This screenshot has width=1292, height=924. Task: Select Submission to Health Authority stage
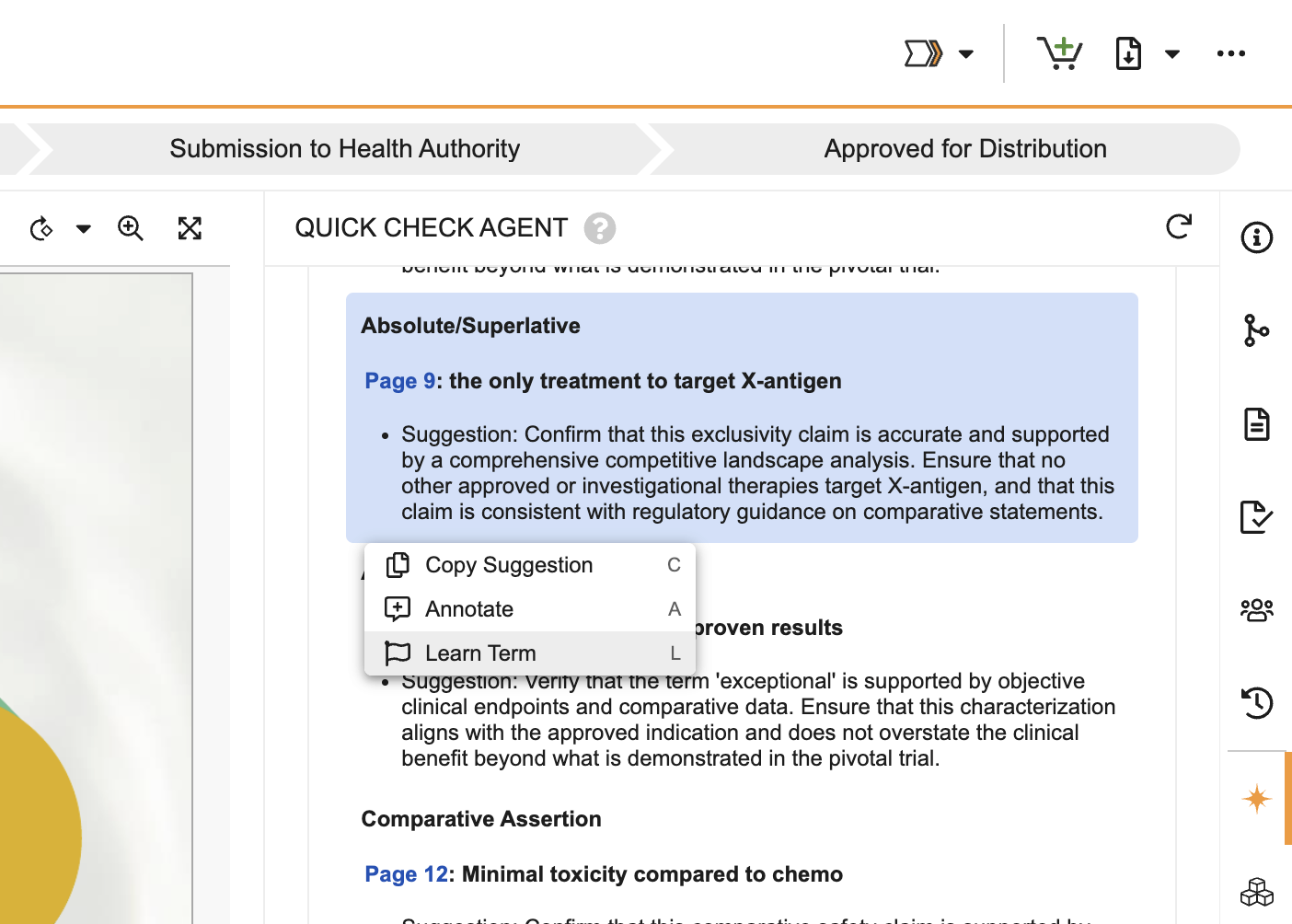click(344, 149)
